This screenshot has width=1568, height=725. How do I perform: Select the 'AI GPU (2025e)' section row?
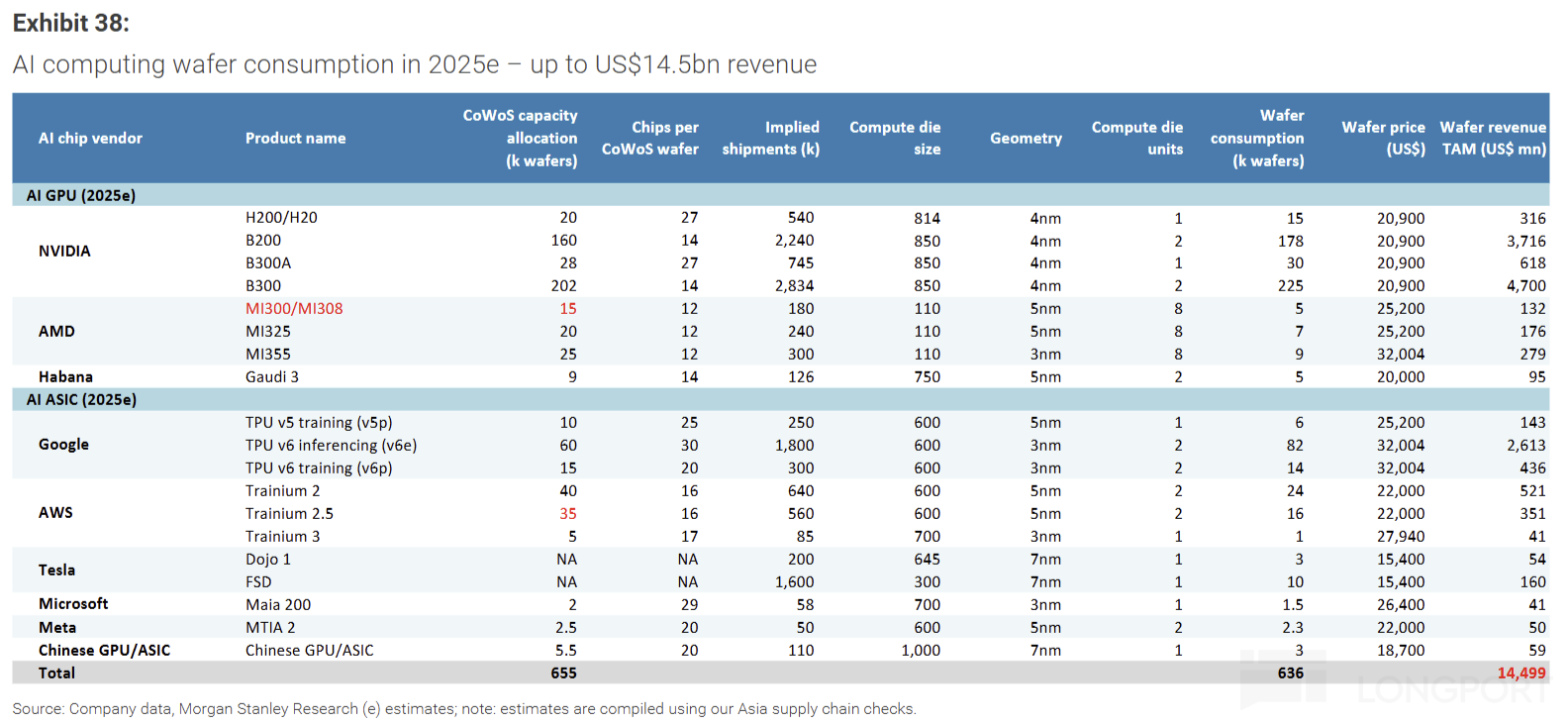point(81,195)
